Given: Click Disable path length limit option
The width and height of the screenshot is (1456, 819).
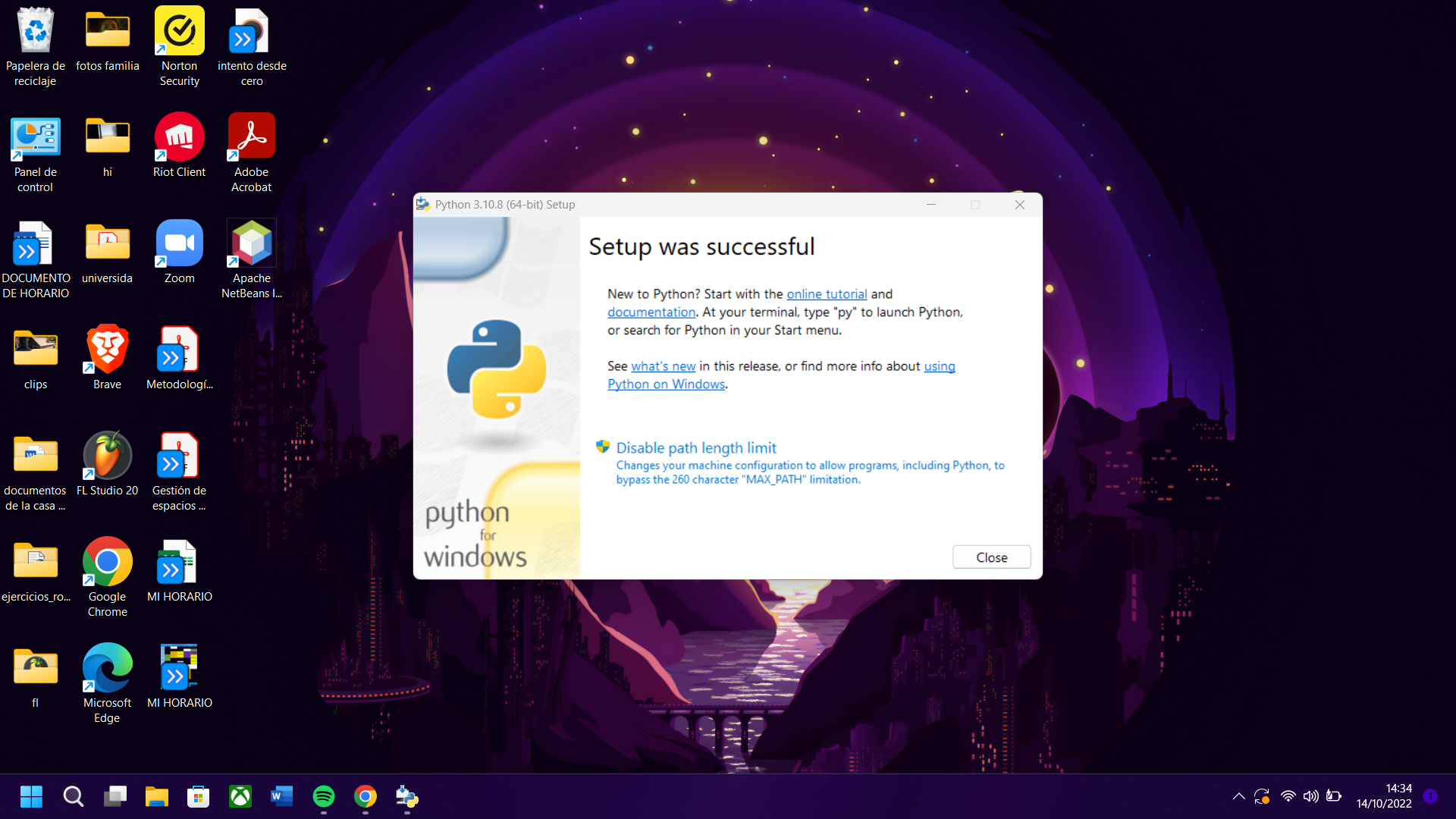Looking at the screenshot, I should 695,448.
